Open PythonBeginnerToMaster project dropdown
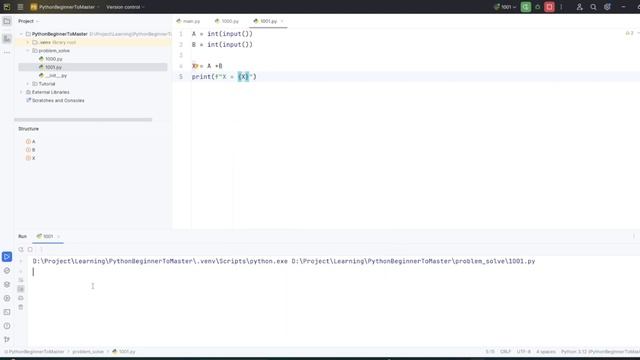Viewport: 640px width, 360px height. [x=65, y=7]
